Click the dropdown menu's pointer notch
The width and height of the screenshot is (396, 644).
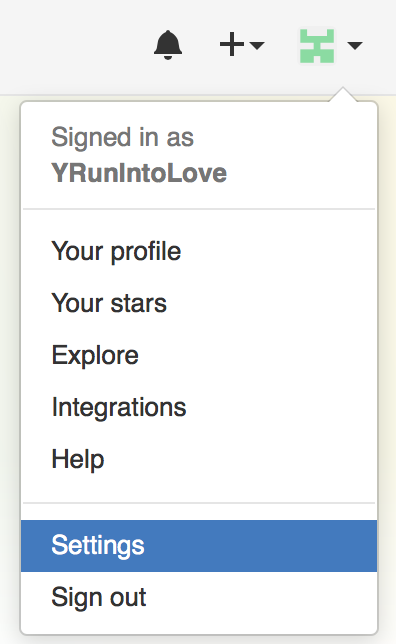coord(343,94)
